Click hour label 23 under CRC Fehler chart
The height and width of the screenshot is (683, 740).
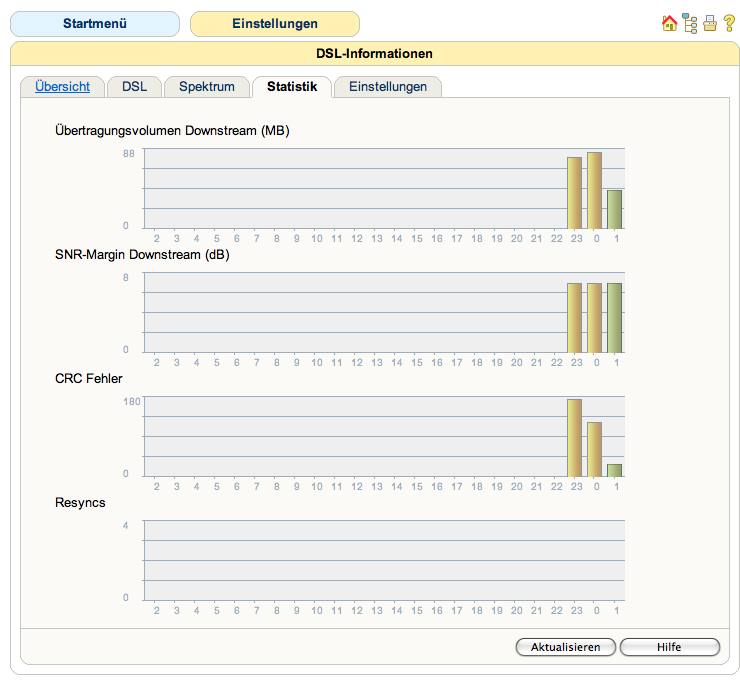pyautogui.click(x=577, y=487)
